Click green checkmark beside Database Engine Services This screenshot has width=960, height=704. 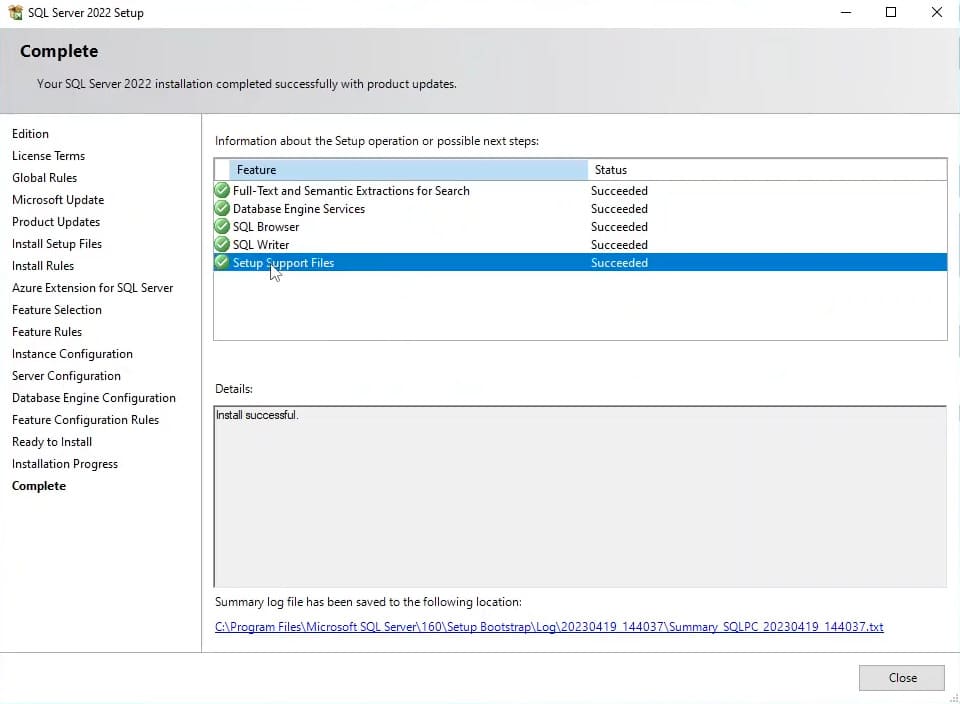pyautogui.click(x=222, y=209)
